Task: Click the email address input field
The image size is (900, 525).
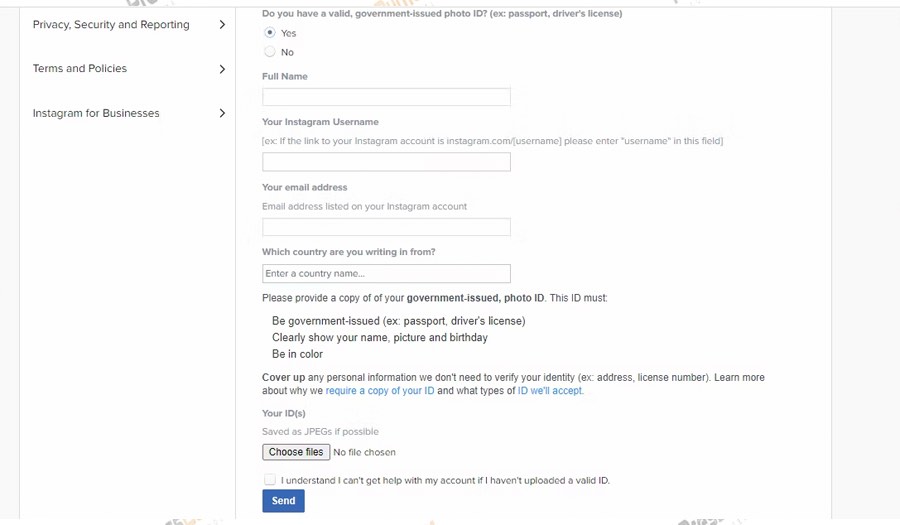Action: tap(386, 227)
